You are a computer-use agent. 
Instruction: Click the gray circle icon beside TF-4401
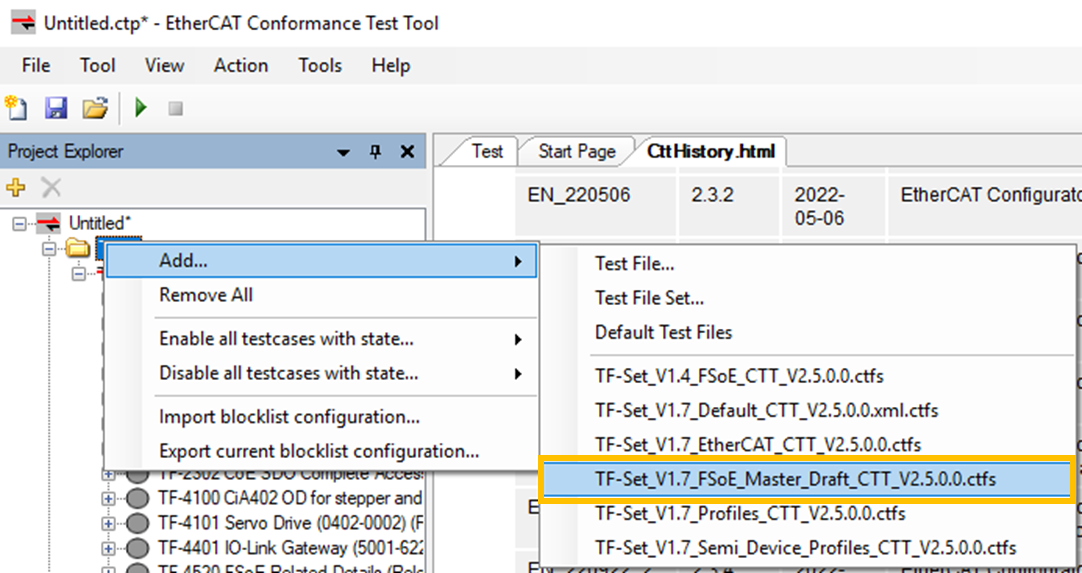point(138,548)
